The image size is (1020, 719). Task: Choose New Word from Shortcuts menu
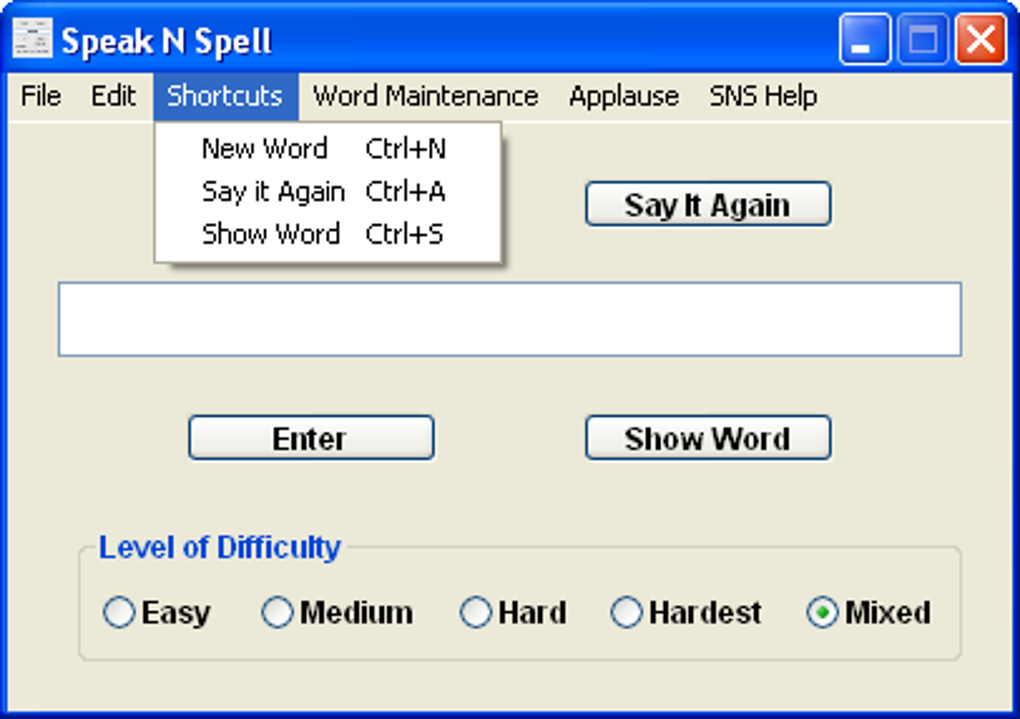[x=327, y=149]
